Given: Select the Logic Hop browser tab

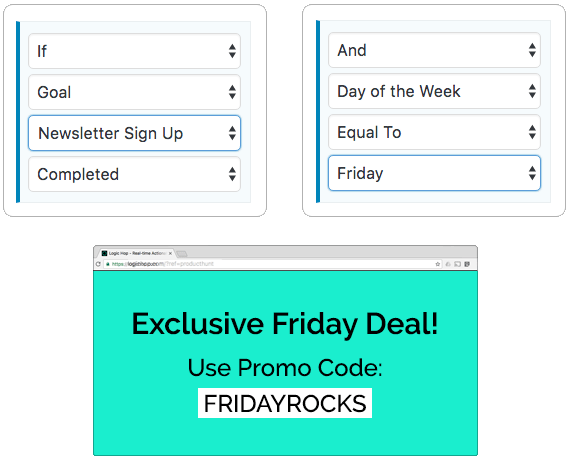Looking at the screenshot, I should coord(137,253).
